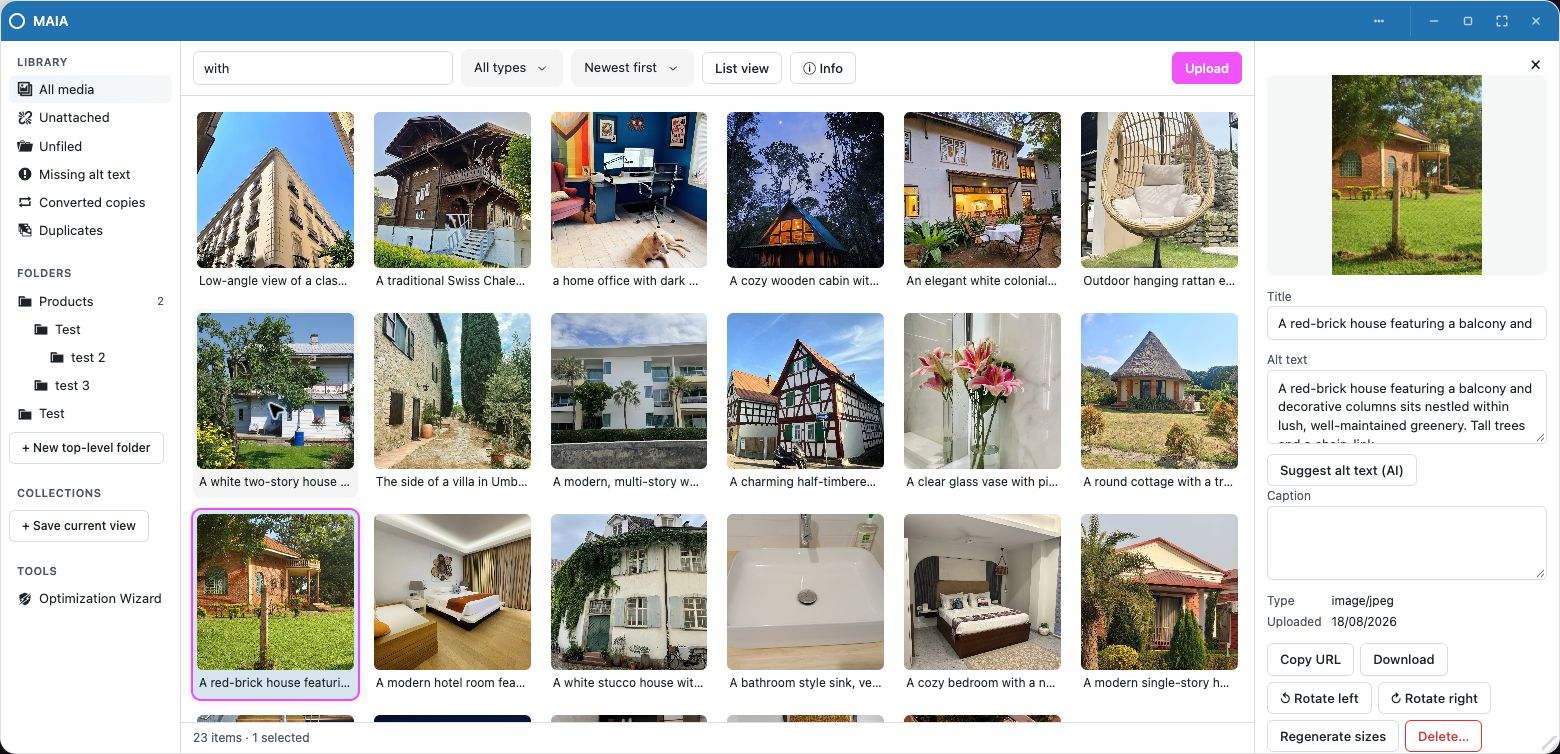Click the Info button
Image resolution: width=1560 pixels, height=754 pixels.
point(823,68)
